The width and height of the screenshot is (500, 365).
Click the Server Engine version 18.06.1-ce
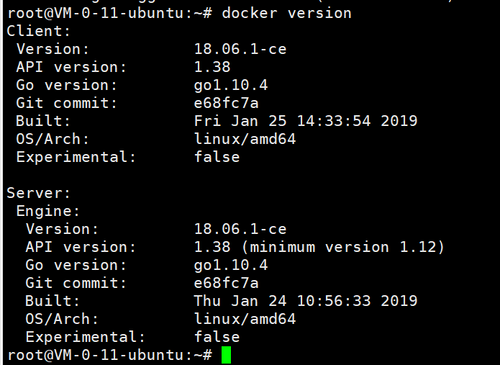(240, 229)
